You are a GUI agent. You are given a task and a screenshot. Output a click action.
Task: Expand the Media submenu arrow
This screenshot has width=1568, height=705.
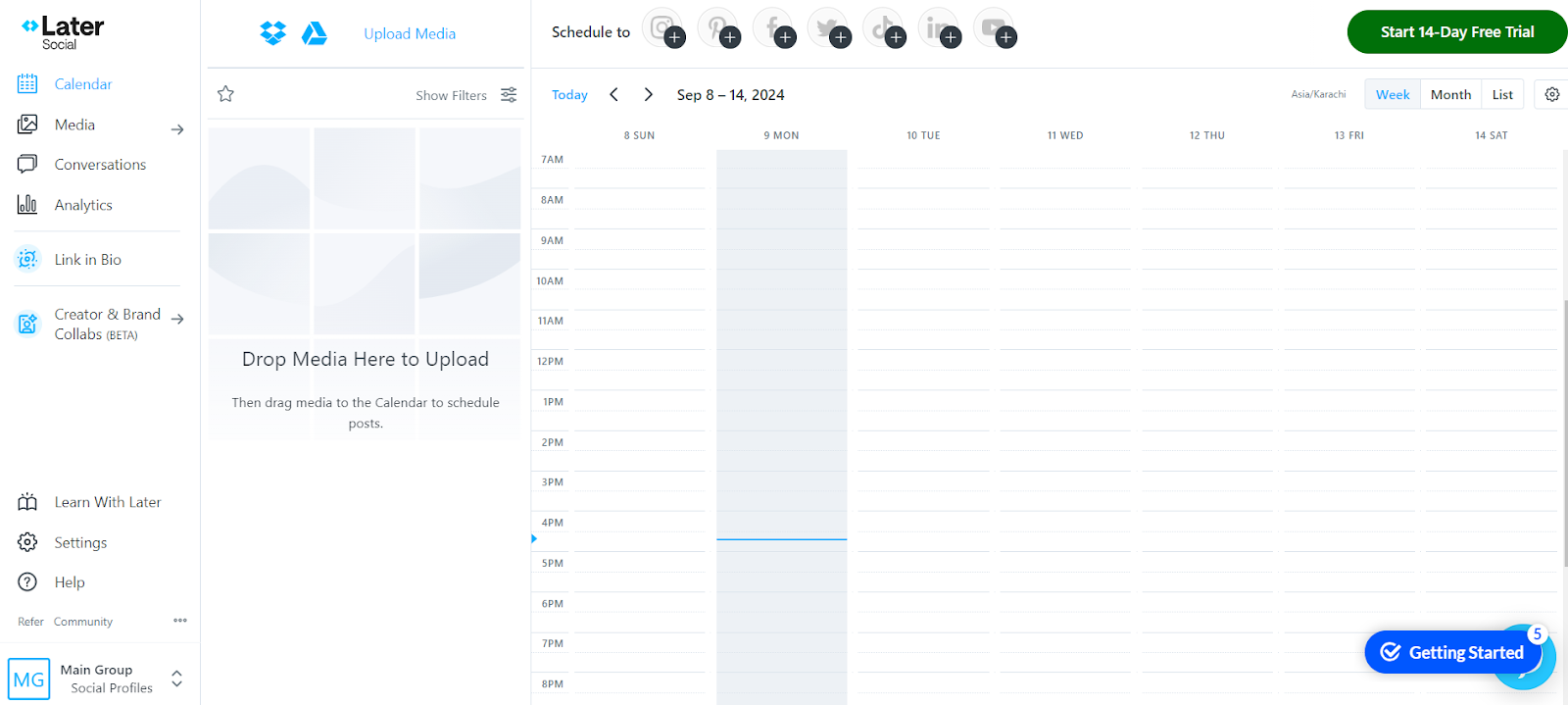[177, 128]
